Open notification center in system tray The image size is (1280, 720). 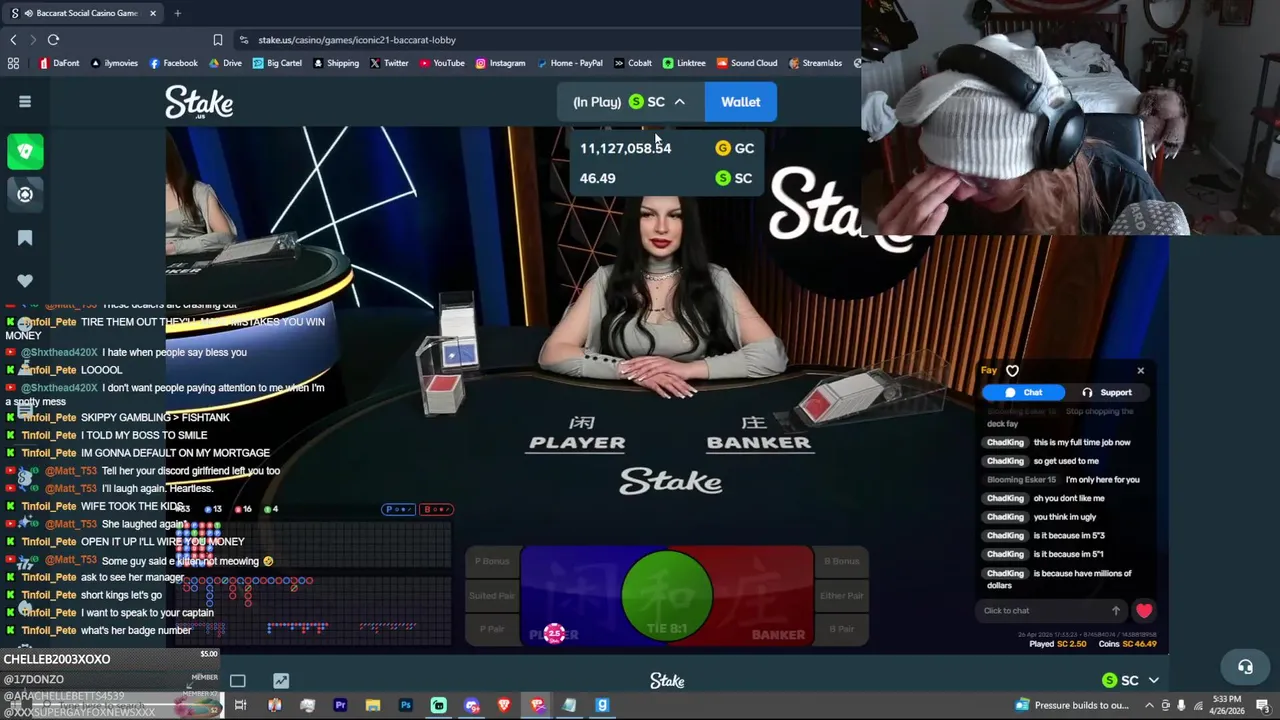tap(1264, 705)
